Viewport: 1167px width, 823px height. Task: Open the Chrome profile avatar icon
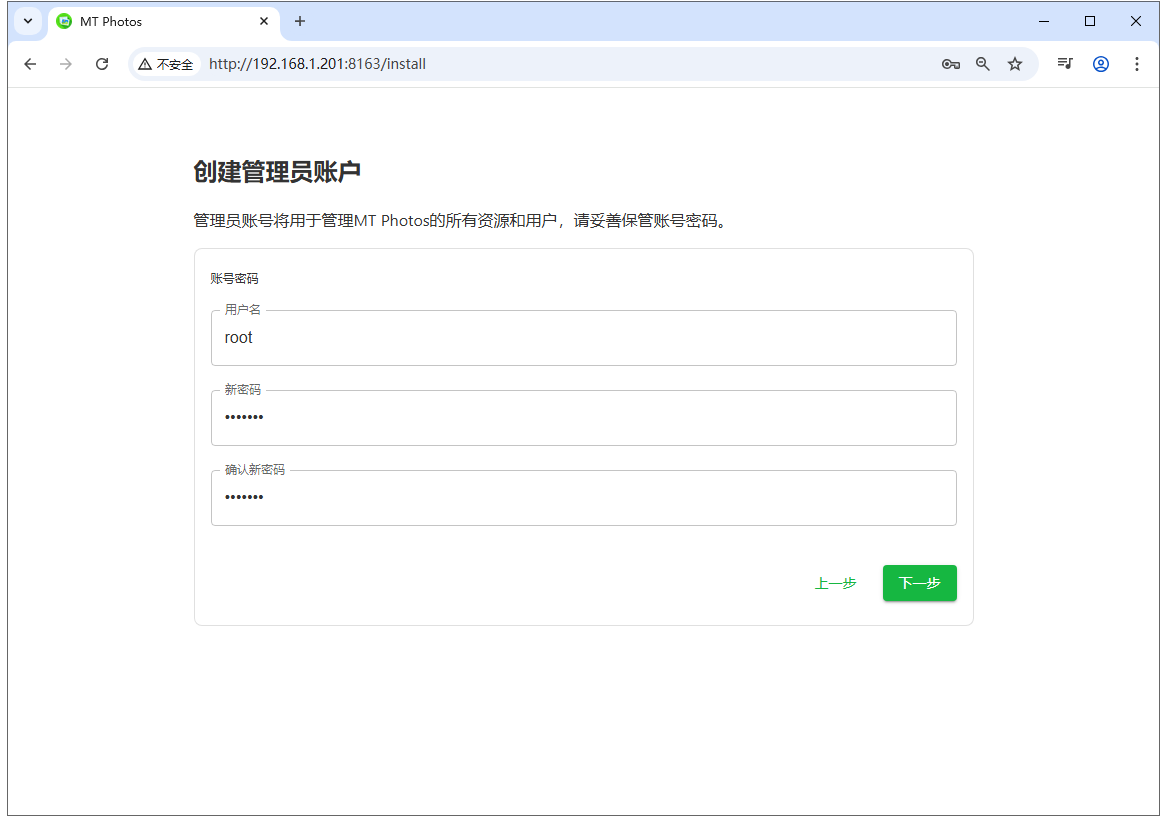pos(1101,64)
